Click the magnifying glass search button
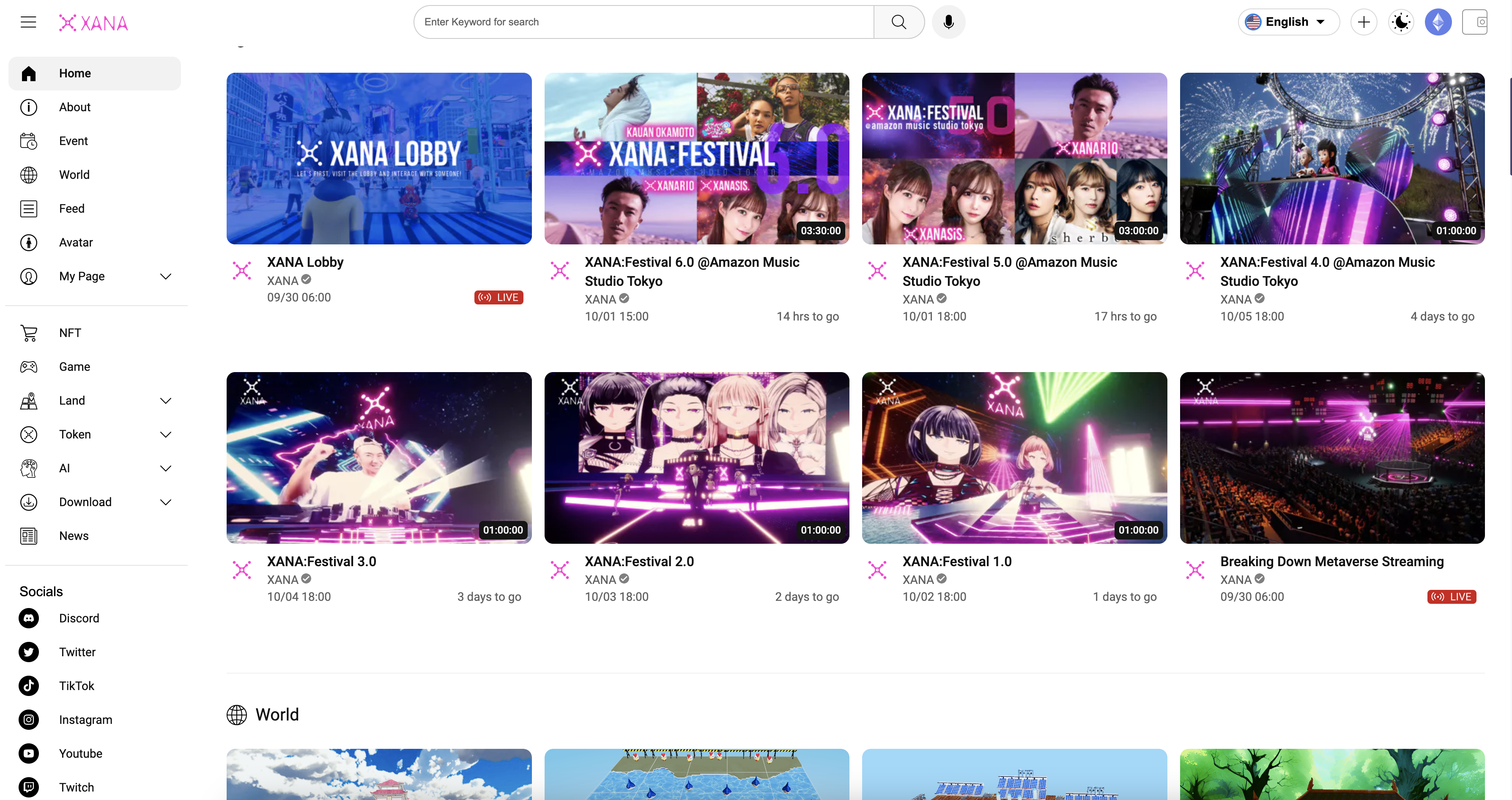The height and width of the screenshot is (800, 1512). 898,22
